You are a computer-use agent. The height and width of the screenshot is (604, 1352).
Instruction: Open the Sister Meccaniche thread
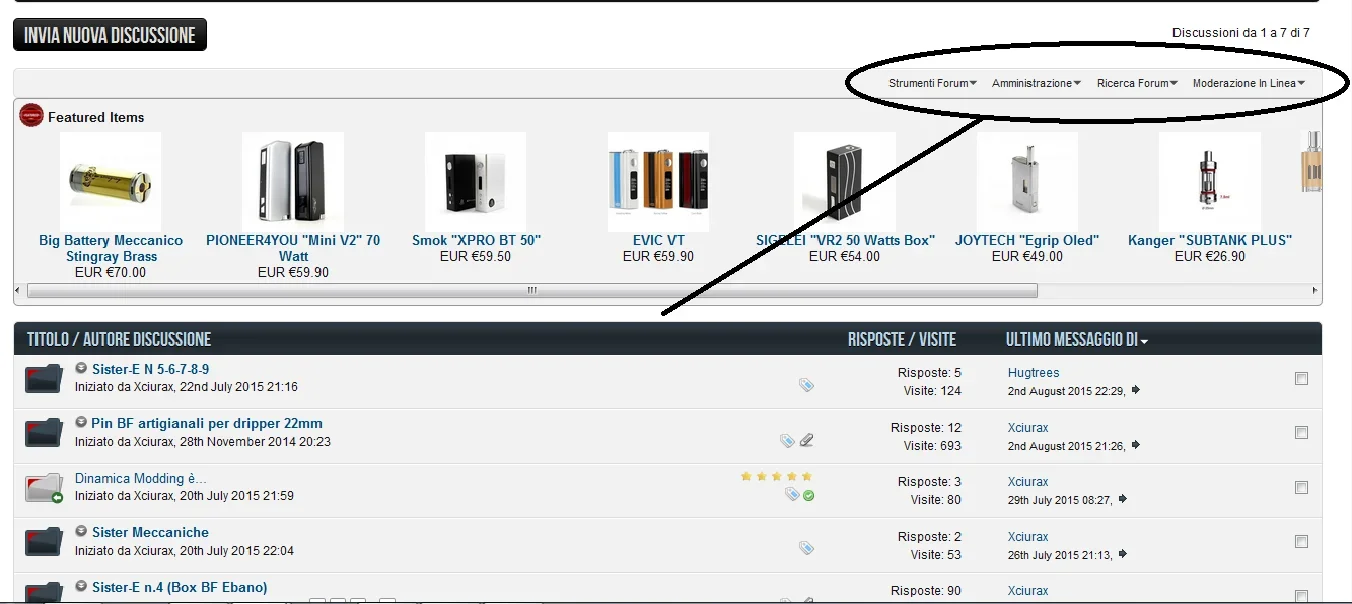point(150,532)
